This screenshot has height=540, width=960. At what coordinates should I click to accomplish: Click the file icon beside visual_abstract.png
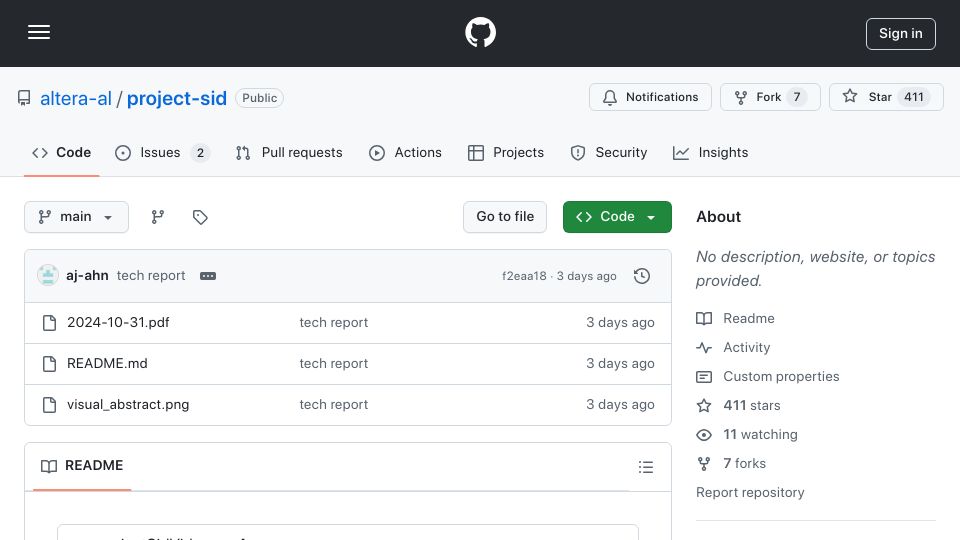(x=50, y=405)
